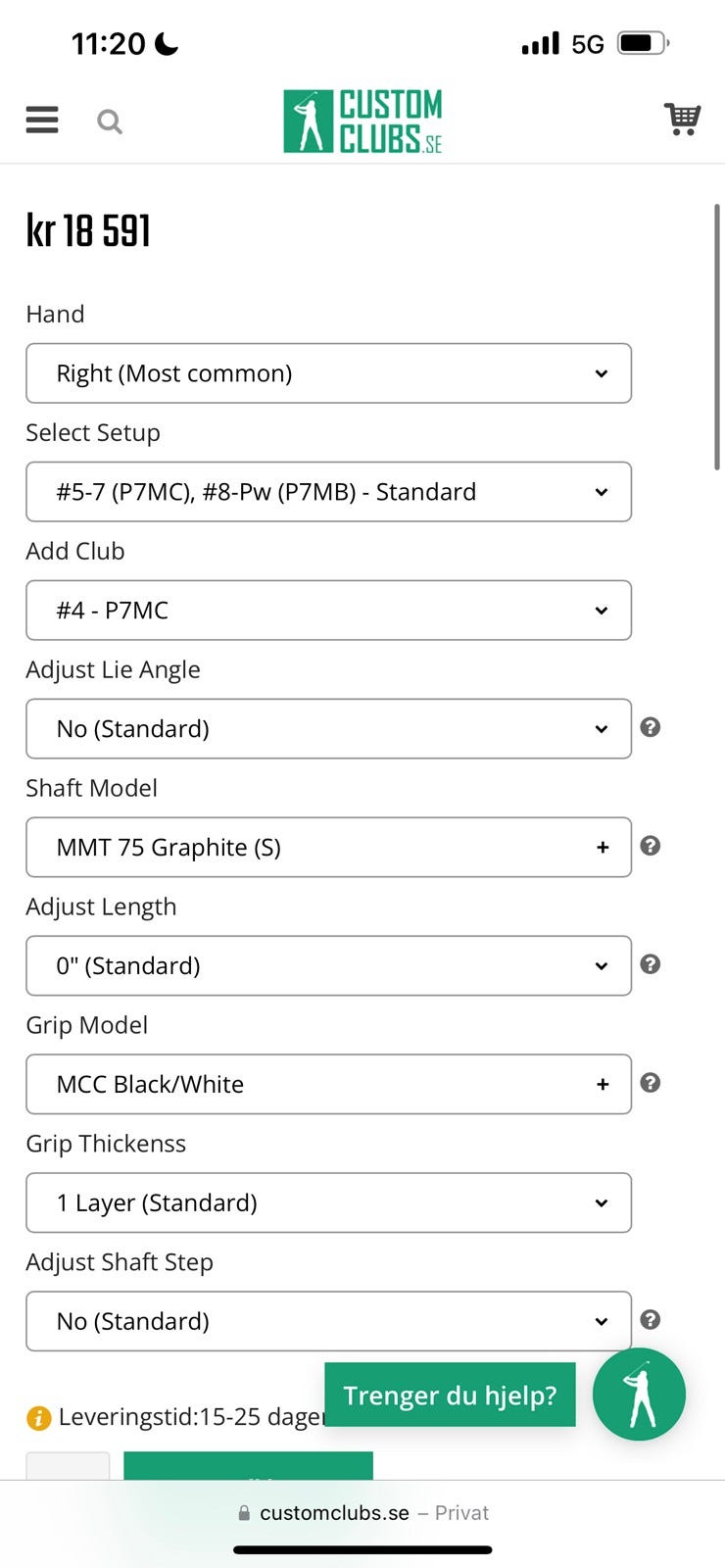Viewport: 725px width, 1568px height.
Task: Open the Adjust Length dropdown
Action: click(x=328, y=966)
